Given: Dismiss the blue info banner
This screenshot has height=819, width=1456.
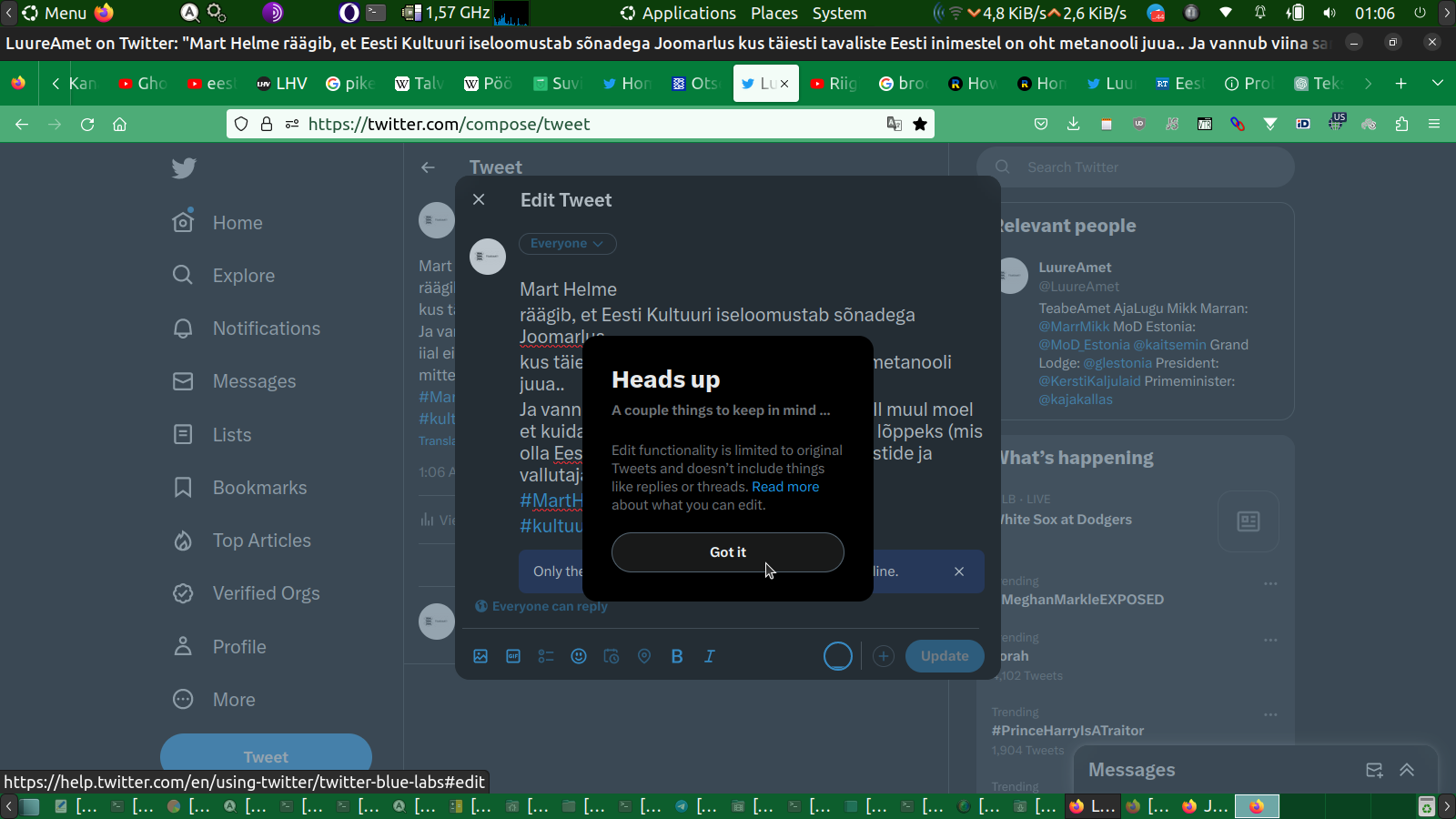Looking at the screenshot, I should coord(959,571).
